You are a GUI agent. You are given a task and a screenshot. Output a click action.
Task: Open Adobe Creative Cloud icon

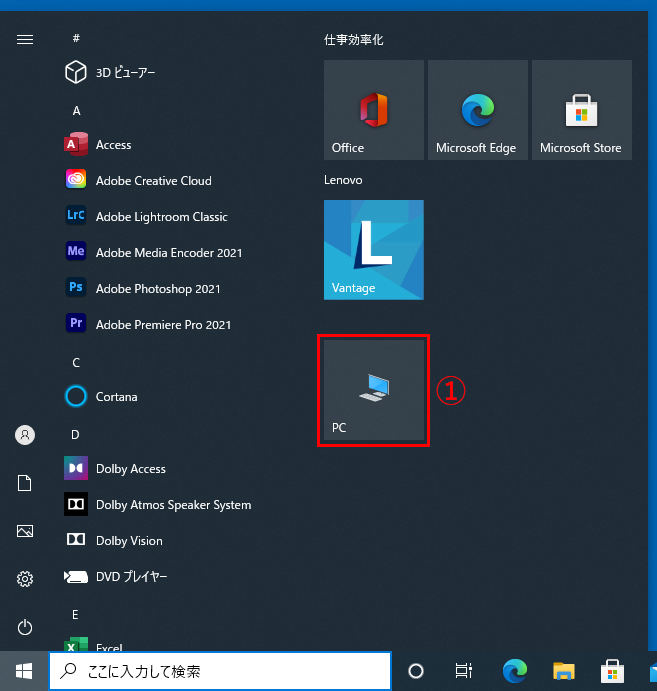(76, 180)
